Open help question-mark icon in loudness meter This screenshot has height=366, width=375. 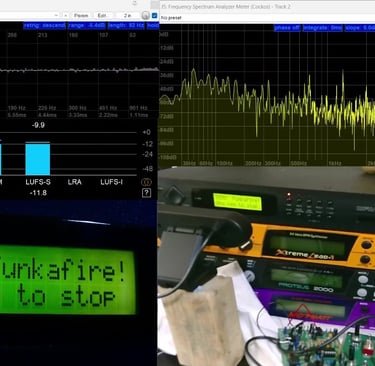[146, 193]
